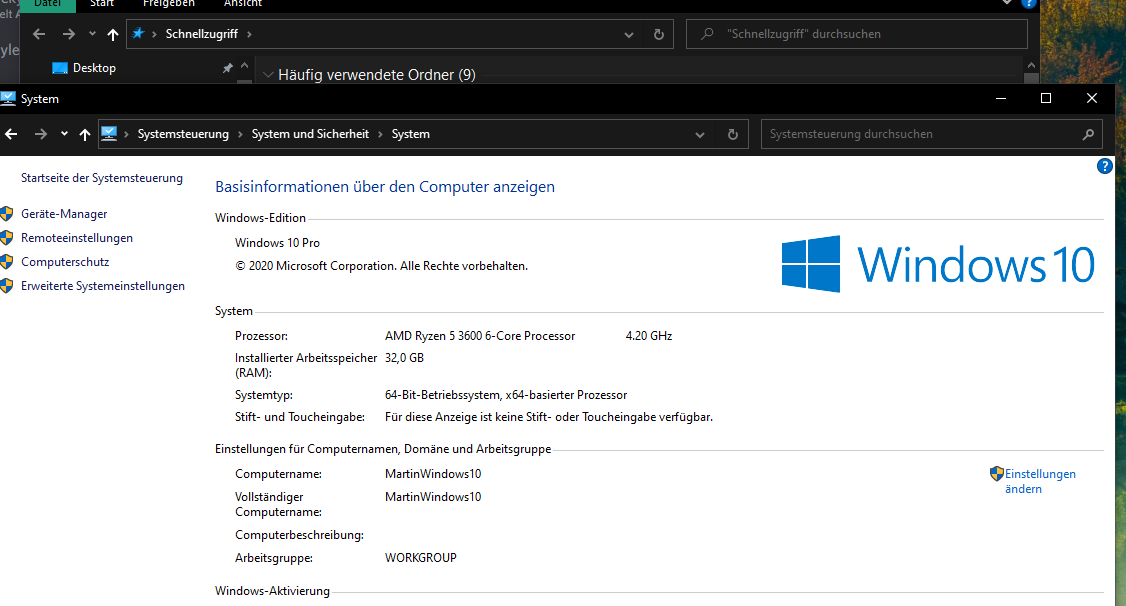Open address history dropdown in System window
Screen dimensions: 1126x606
699,135
